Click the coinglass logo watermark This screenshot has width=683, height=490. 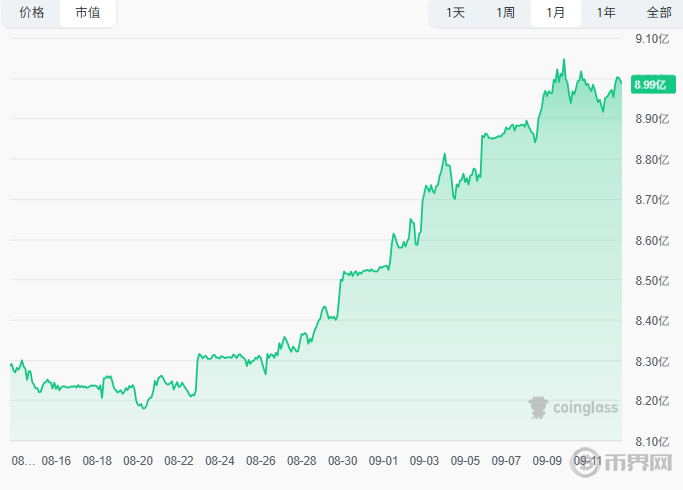click(573, 406)
